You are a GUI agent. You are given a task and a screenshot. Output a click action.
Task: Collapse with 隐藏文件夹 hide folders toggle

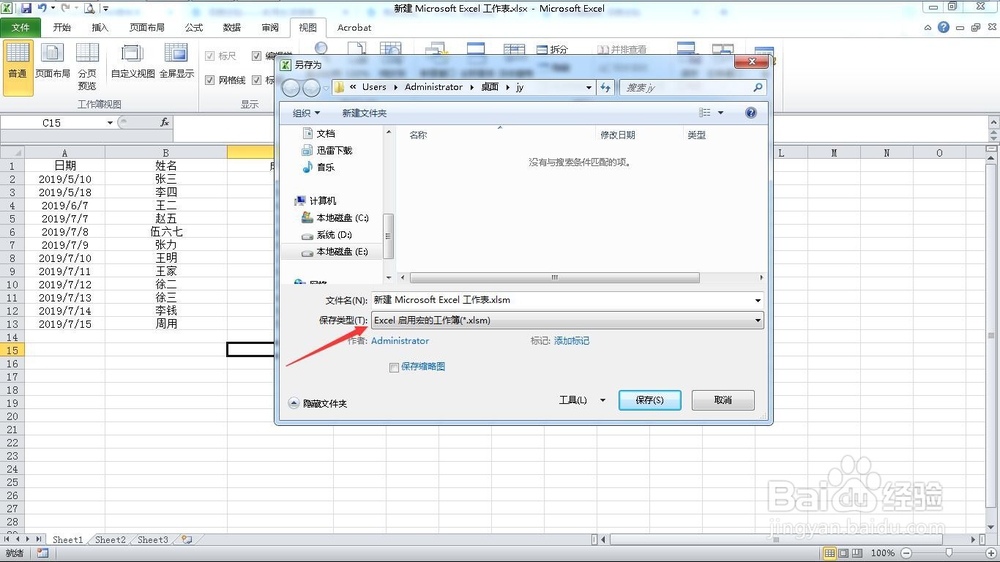tap(318, 403)
